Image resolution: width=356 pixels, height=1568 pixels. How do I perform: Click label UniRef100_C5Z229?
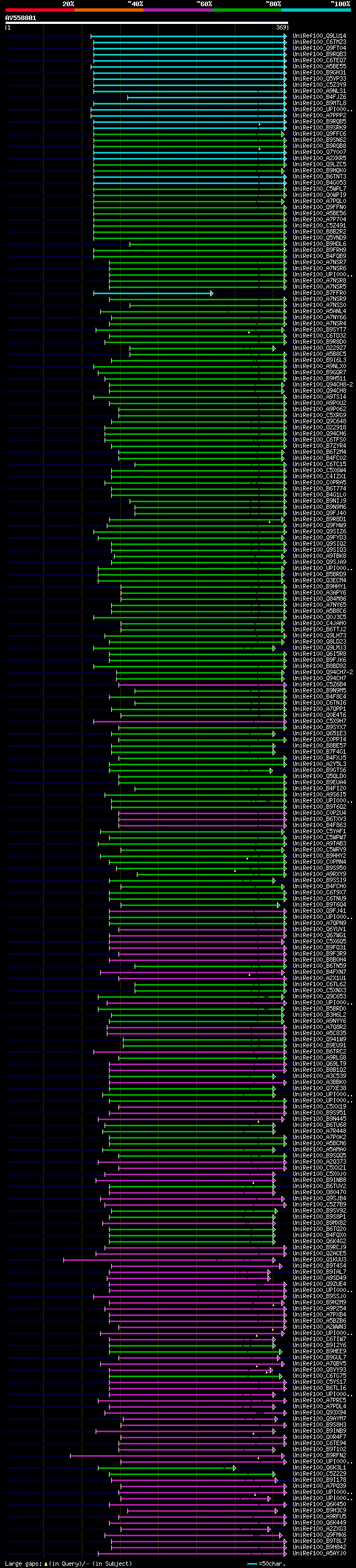319,1473
